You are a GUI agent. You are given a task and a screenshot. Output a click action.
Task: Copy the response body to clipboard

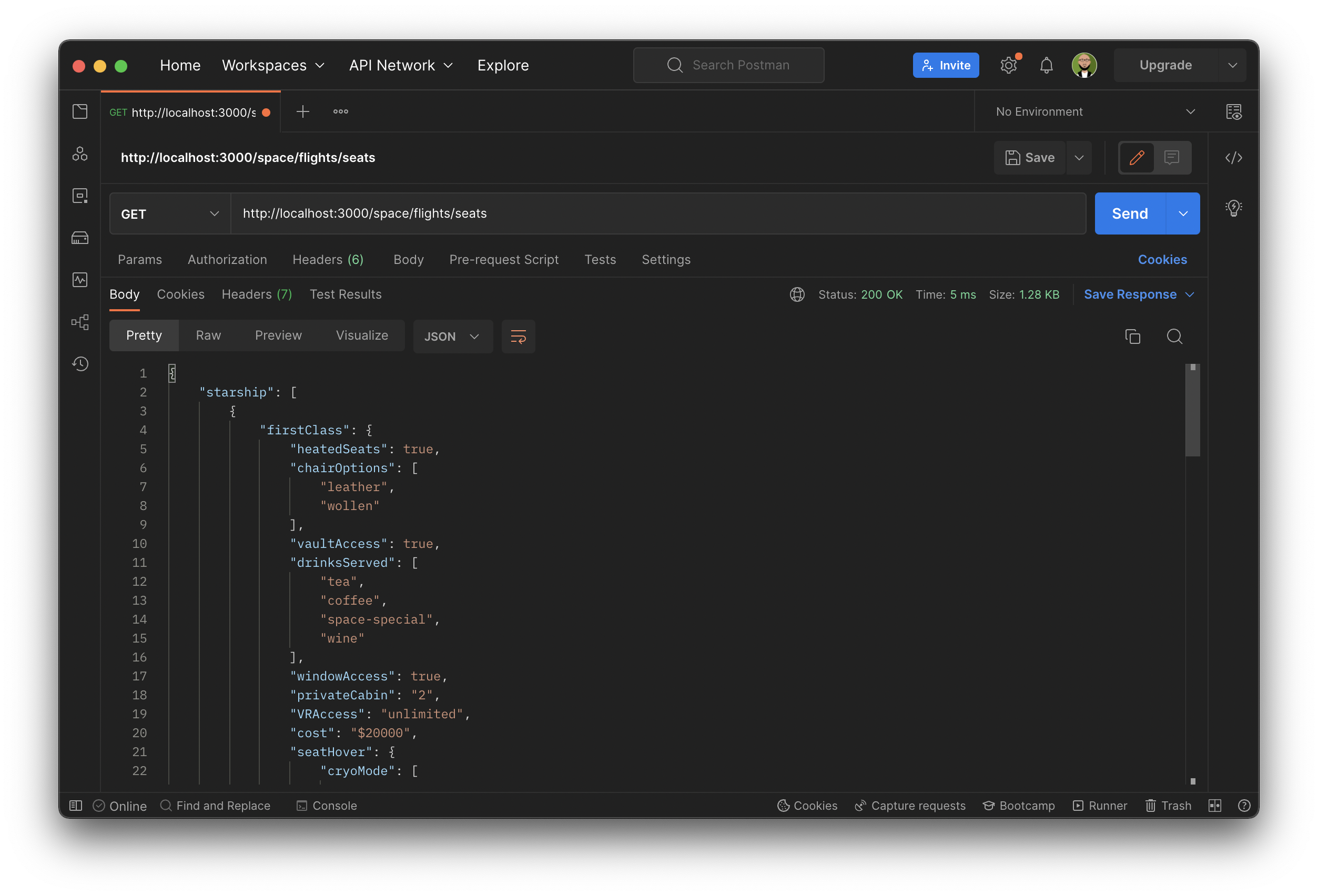pyautogui.click(x=1132, y=337)
